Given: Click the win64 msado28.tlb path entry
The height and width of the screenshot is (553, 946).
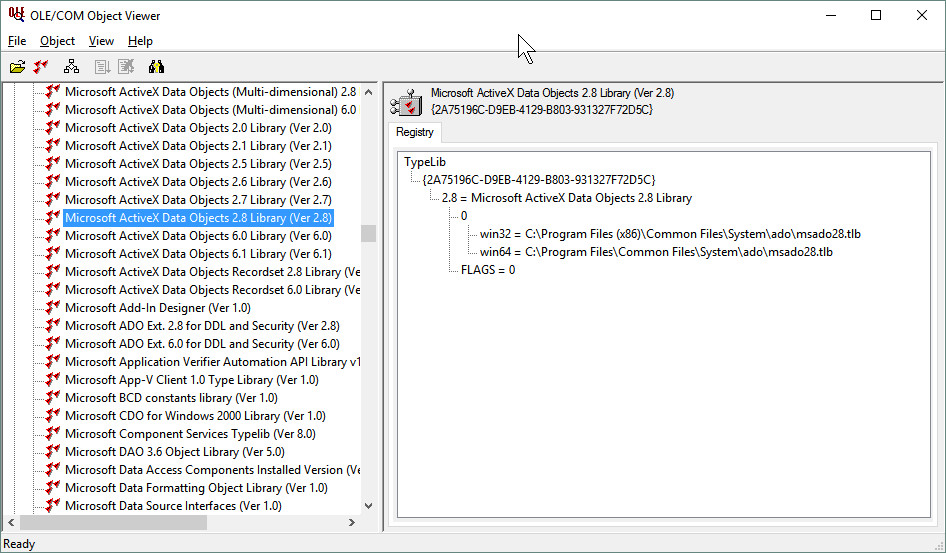Looking at the screenshot, I should tap(656, 252).
